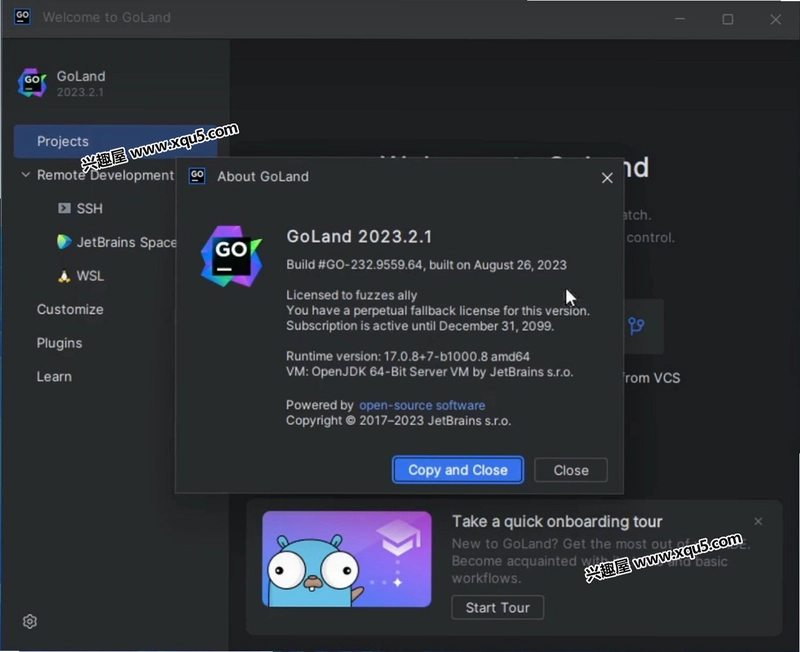Select SSH remote option
800x652 pixels.
[x=90, y=208]
